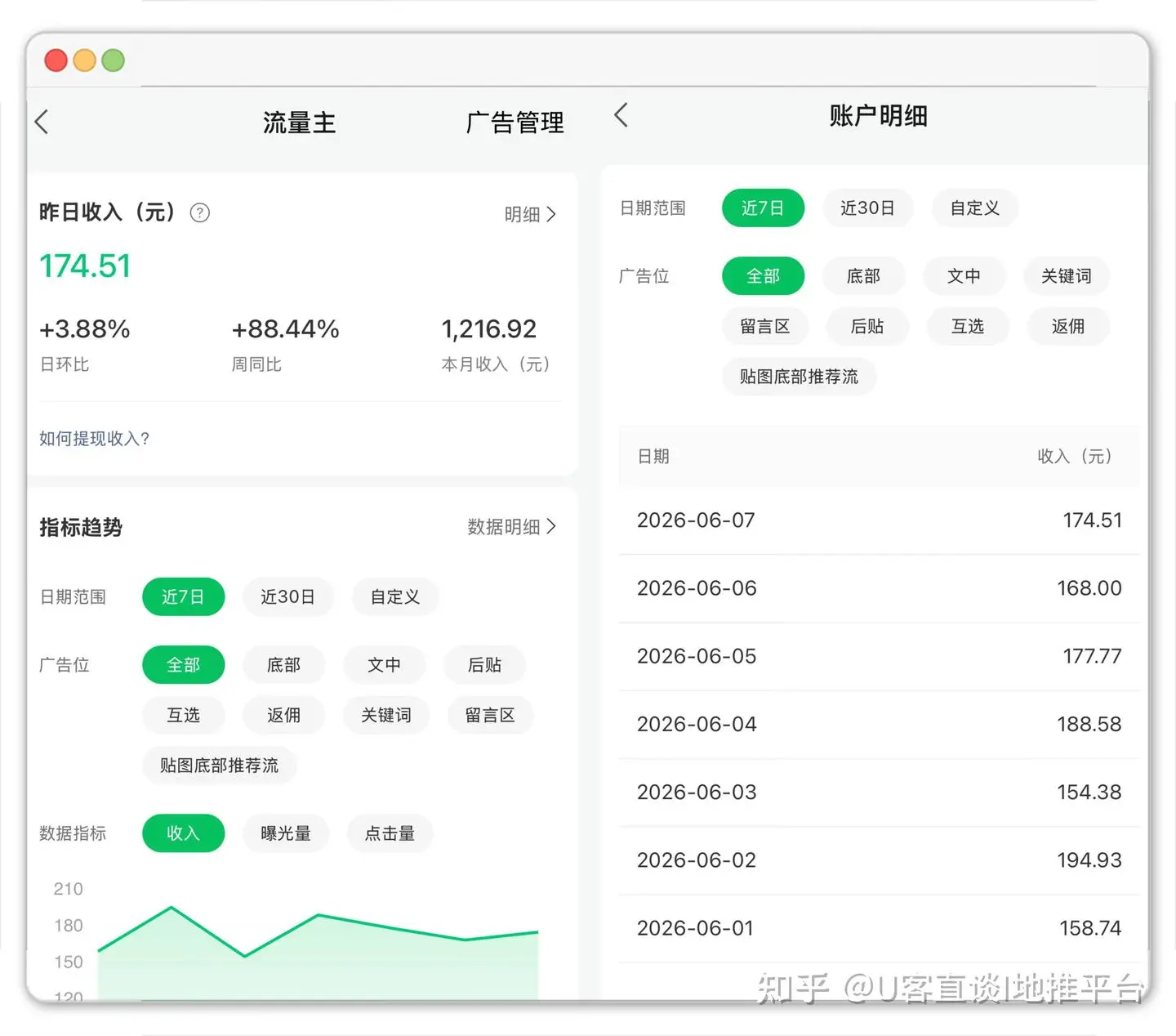Filter 指标趋势 by 互选 ad slot
The image size is (1176, 1036).
coord(183,716)
